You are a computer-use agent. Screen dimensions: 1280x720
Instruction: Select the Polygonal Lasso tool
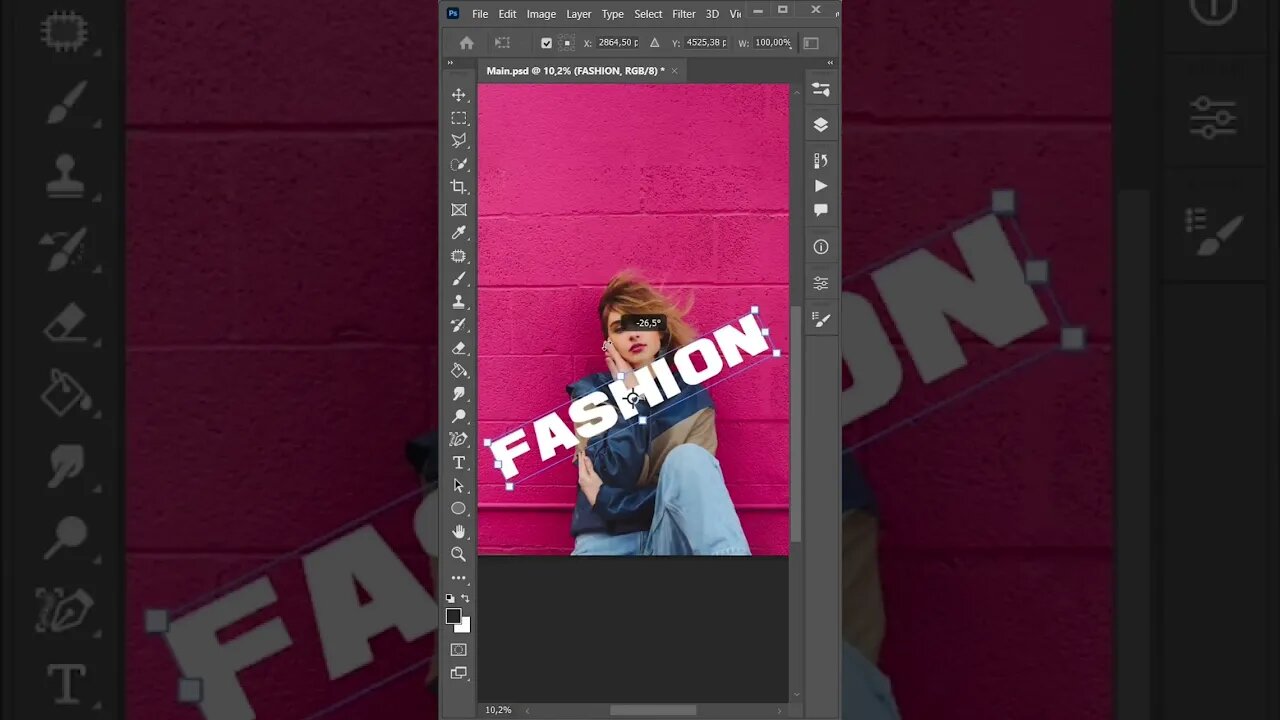click(459, 141)
